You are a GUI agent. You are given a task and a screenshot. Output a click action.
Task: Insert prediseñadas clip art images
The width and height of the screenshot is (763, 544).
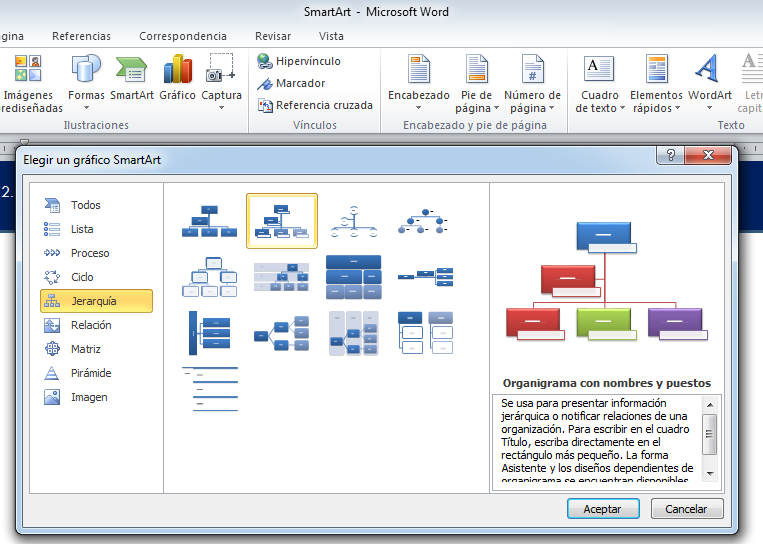(28, 84)
